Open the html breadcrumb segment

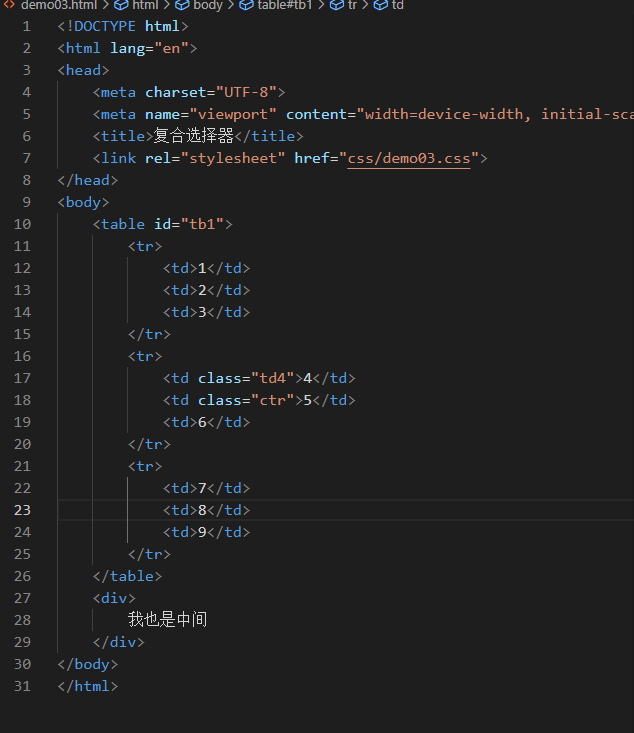[x=145, y=5]
